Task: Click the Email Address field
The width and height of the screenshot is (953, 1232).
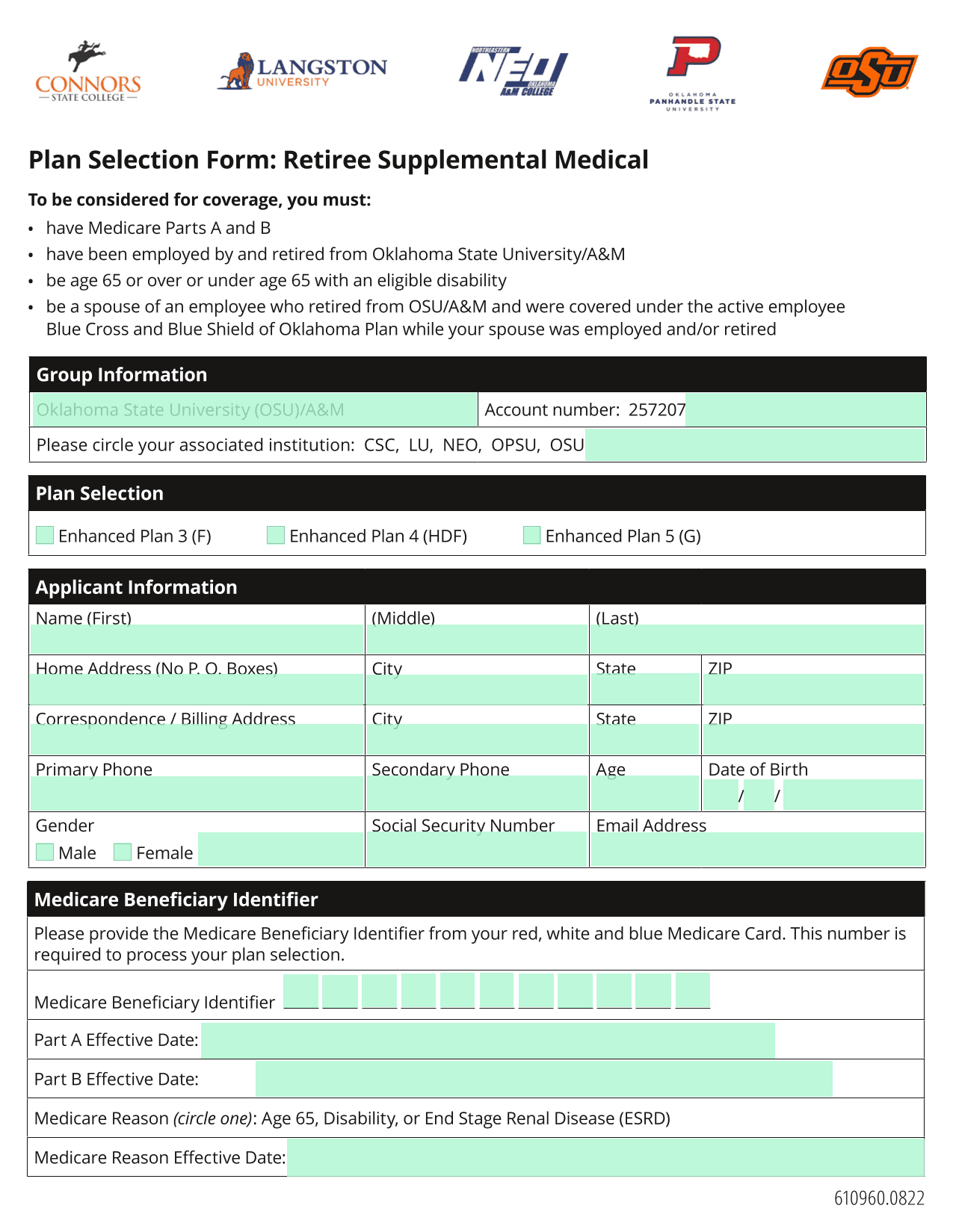Action: pyautogui.click(x=757, y=849)
